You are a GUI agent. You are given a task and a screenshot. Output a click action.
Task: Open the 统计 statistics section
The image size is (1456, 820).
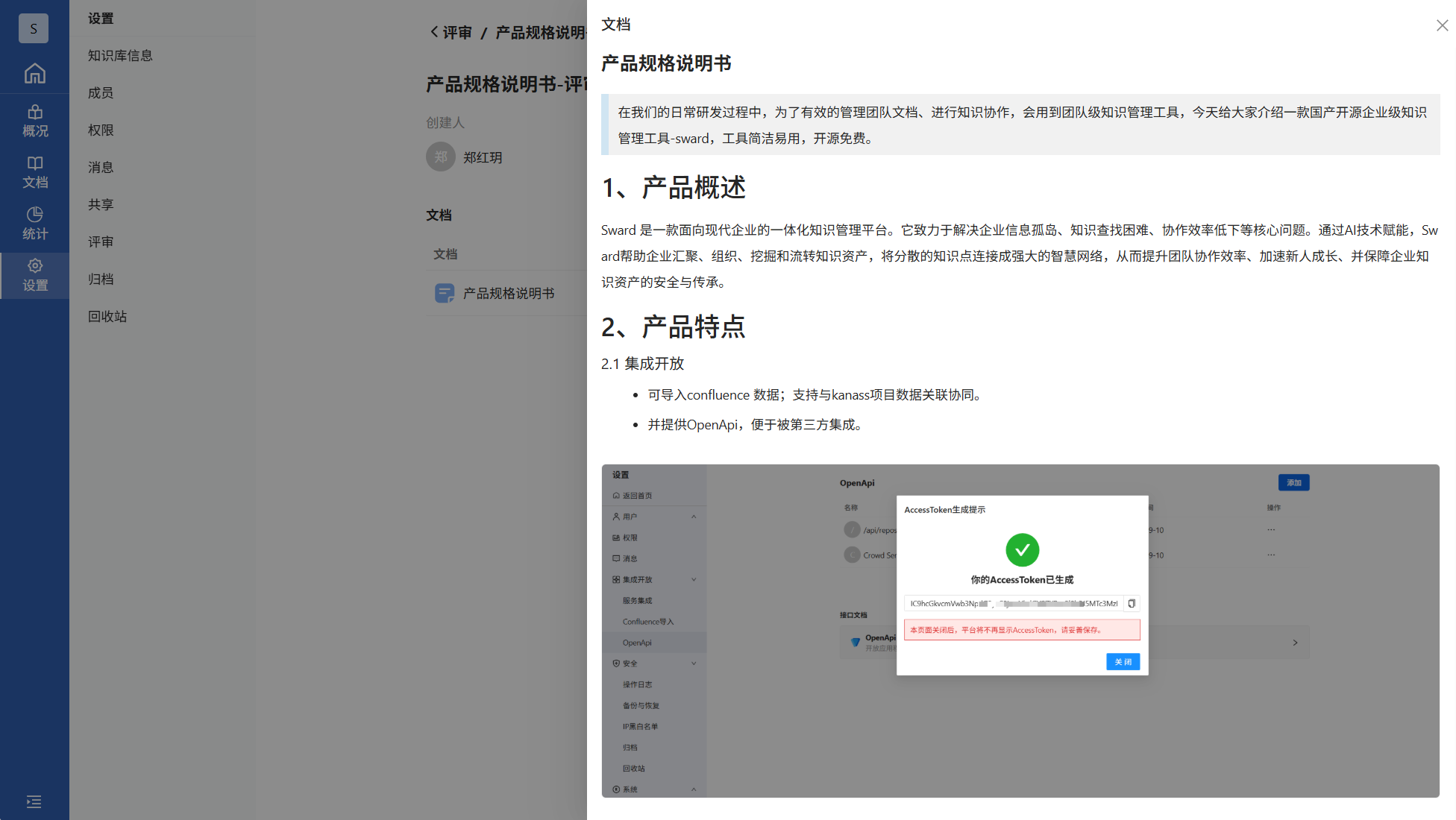(x=34, y=224)
